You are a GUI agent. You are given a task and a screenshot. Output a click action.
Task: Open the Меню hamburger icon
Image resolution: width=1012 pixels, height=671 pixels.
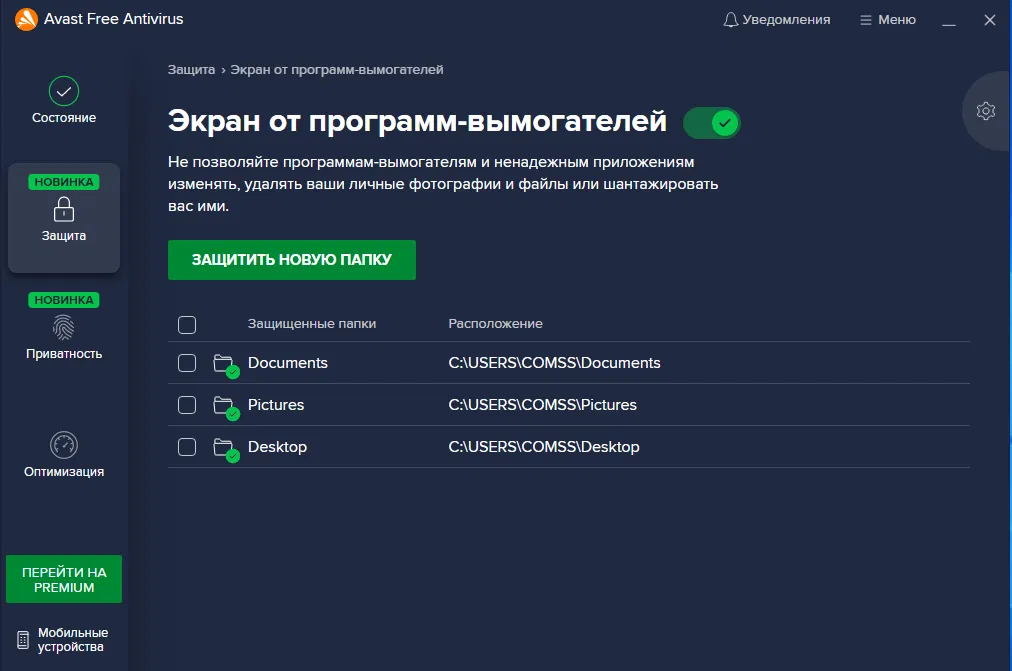pos(865,20)
